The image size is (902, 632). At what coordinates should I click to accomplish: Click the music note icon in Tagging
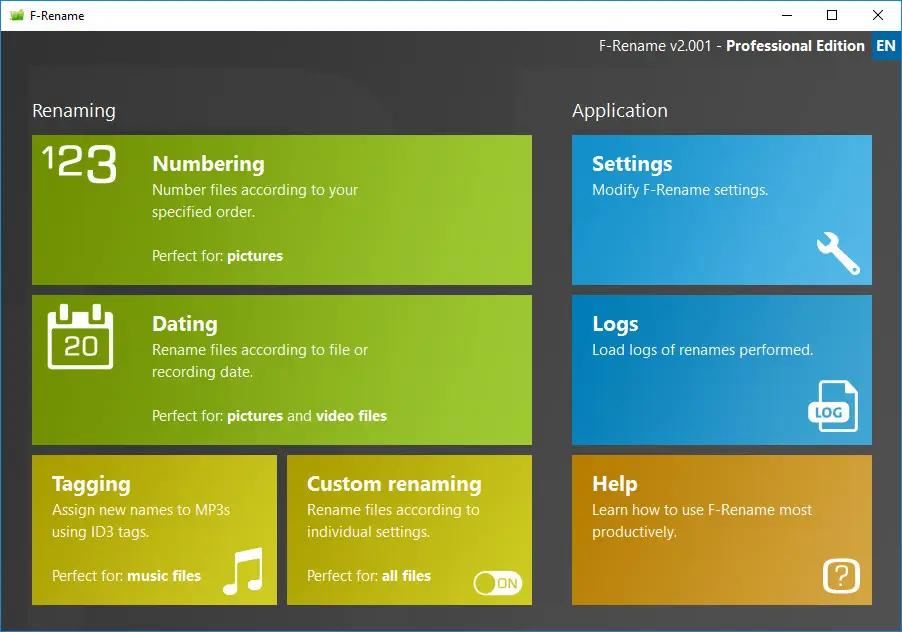coord(242,570)
